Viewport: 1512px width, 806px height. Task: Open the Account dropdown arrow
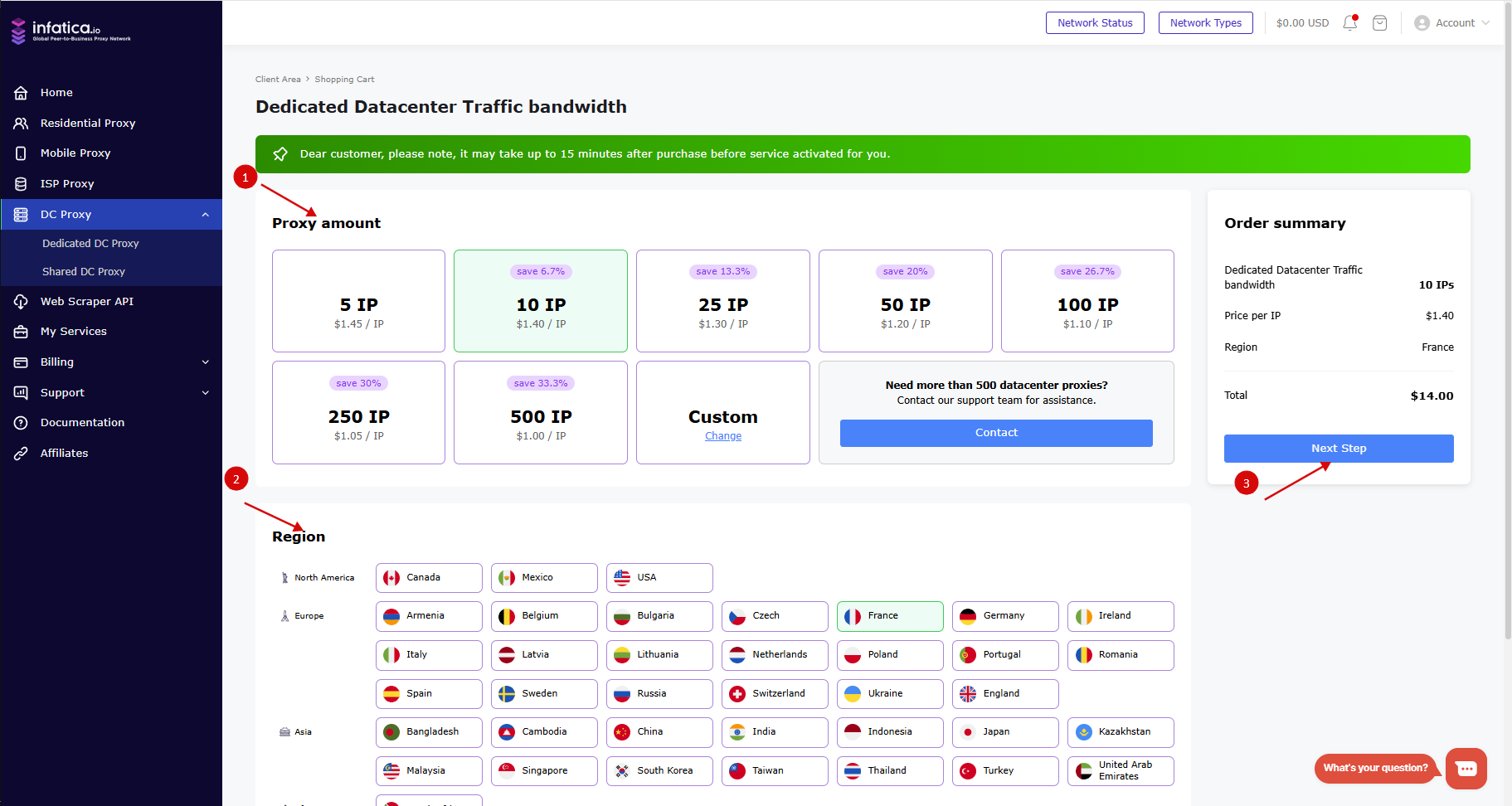click(1485, 23)
